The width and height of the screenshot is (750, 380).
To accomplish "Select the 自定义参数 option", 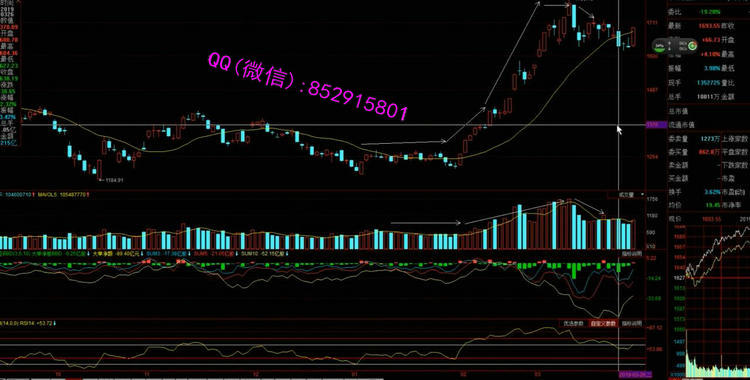I will pos(604,324).
